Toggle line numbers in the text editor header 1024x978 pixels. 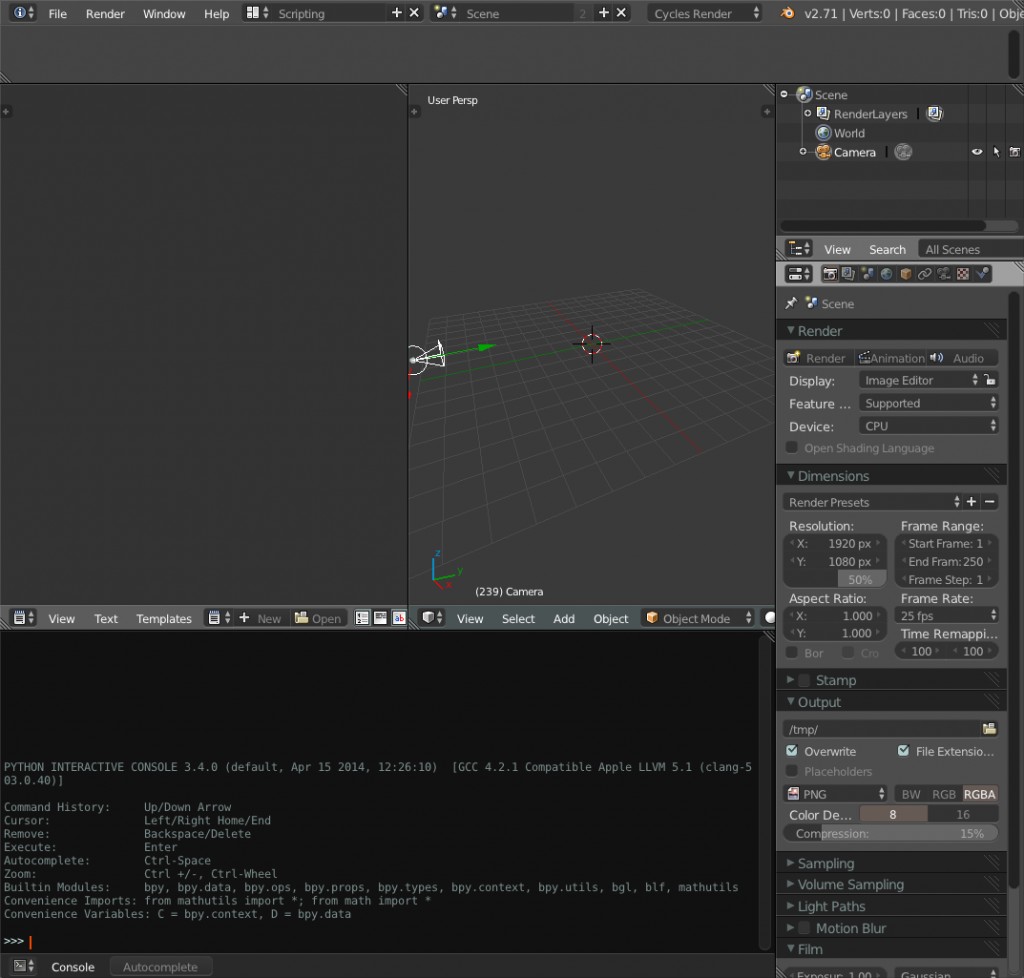[x=360, y=618]
